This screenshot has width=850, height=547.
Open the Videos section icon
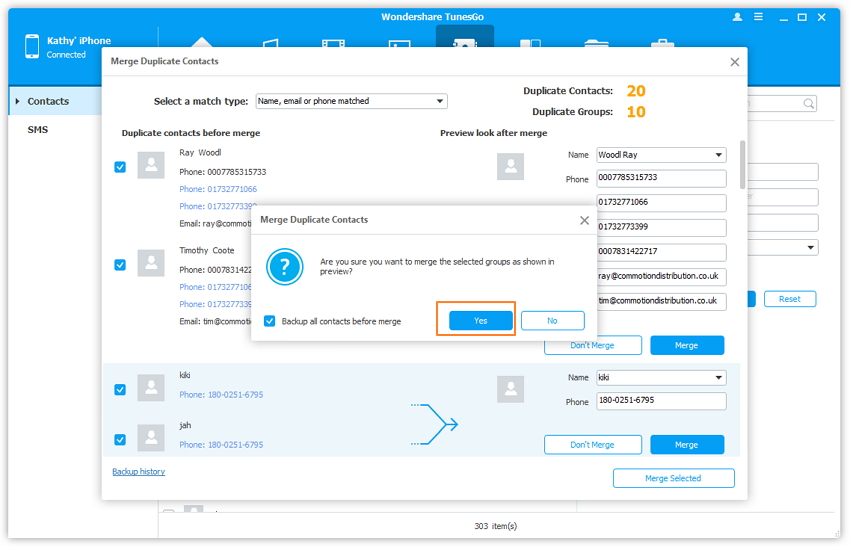click(x=334, y=44)
